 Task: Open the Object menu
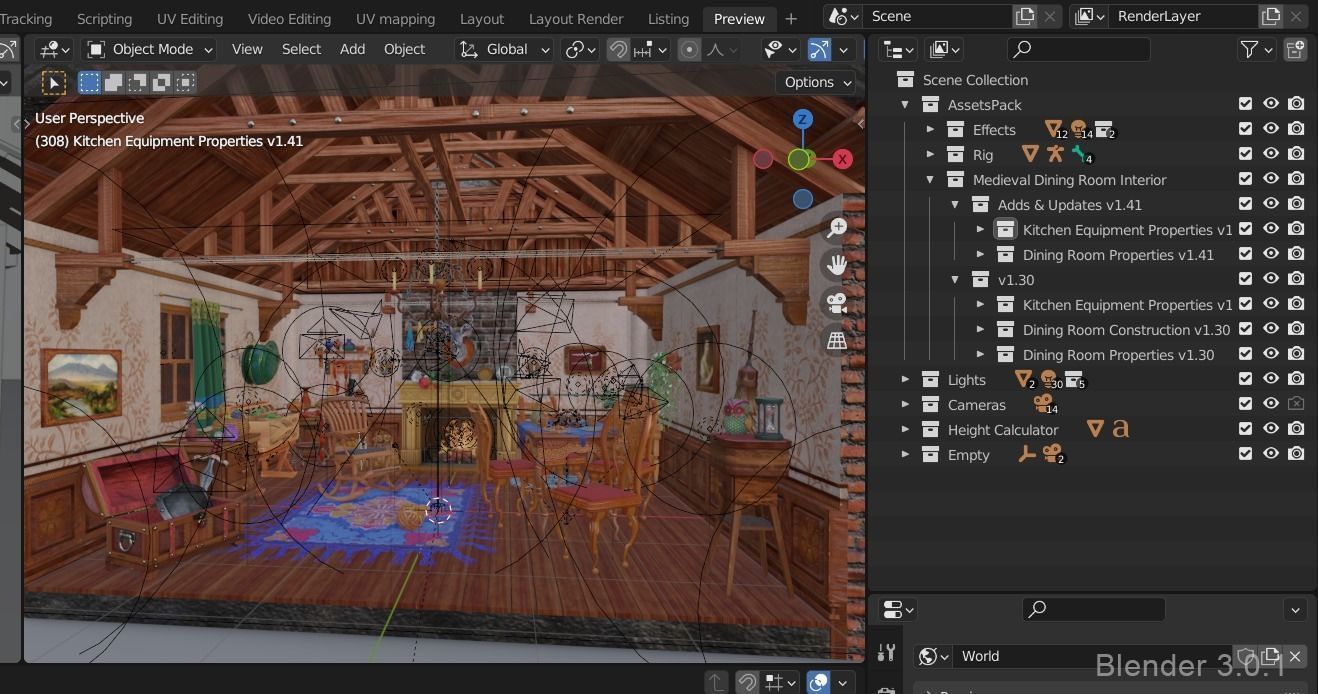tap(404, 49)
